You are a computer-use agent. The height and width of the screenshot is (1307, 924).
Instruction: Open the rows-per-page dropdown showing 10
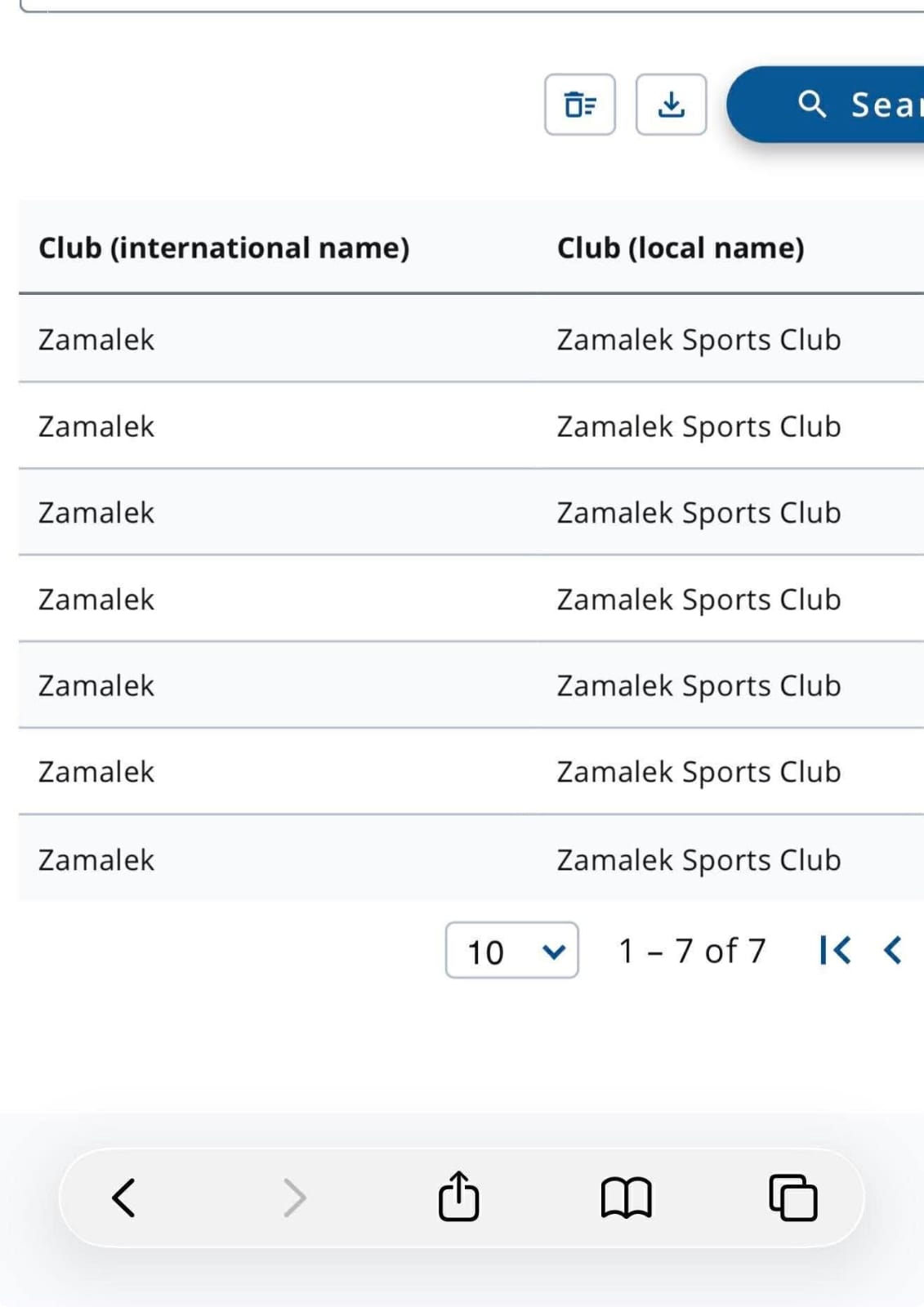pos(511,951)
